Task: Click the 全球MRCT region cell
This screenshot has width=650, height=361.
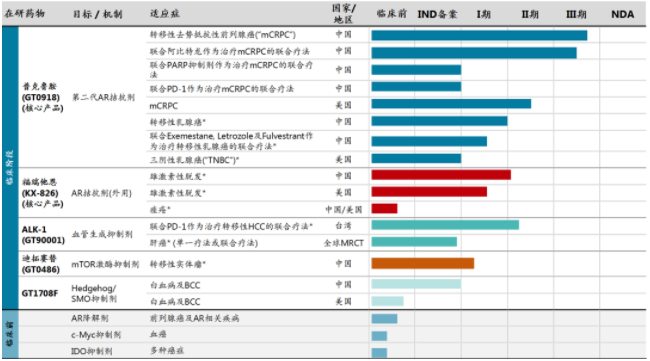Action: 344,243
